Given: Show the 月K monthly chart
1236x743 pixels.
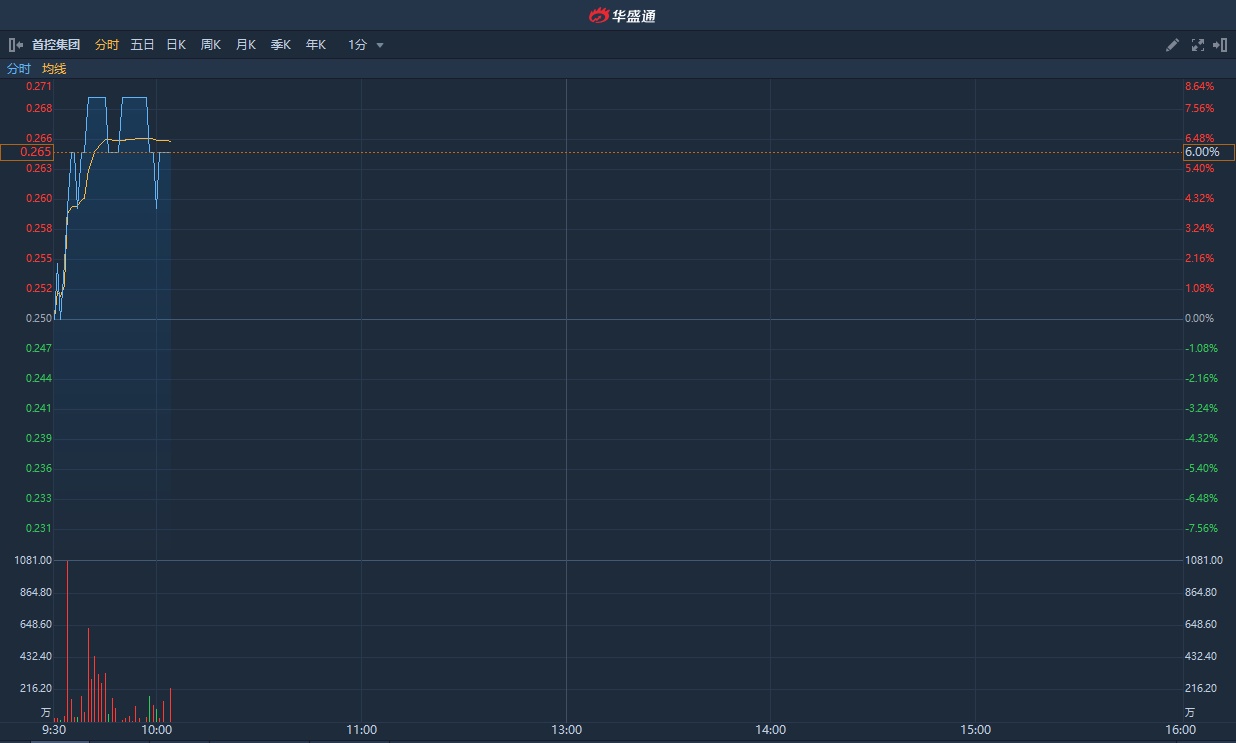Looking at the screenshot, I should pyautogui.click(x=245, y=45).
